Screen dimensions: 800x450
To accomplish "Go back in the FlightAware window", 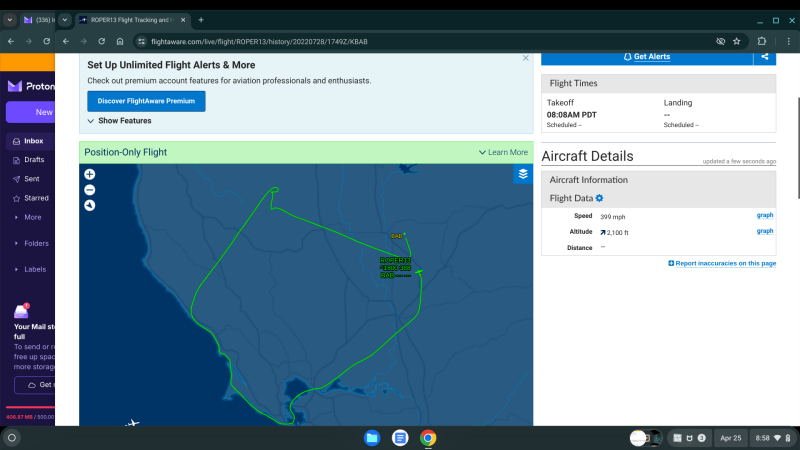I will (66, 41).
